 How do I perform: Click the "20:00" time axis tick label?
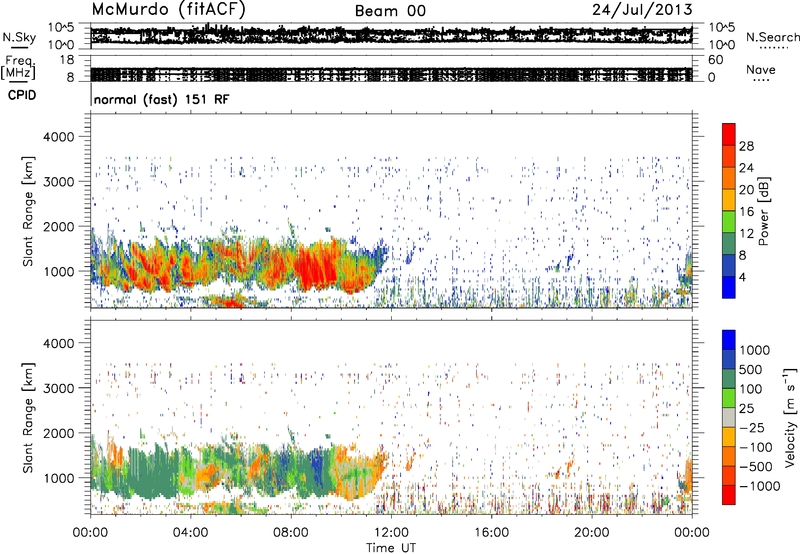tap(592, 533)
